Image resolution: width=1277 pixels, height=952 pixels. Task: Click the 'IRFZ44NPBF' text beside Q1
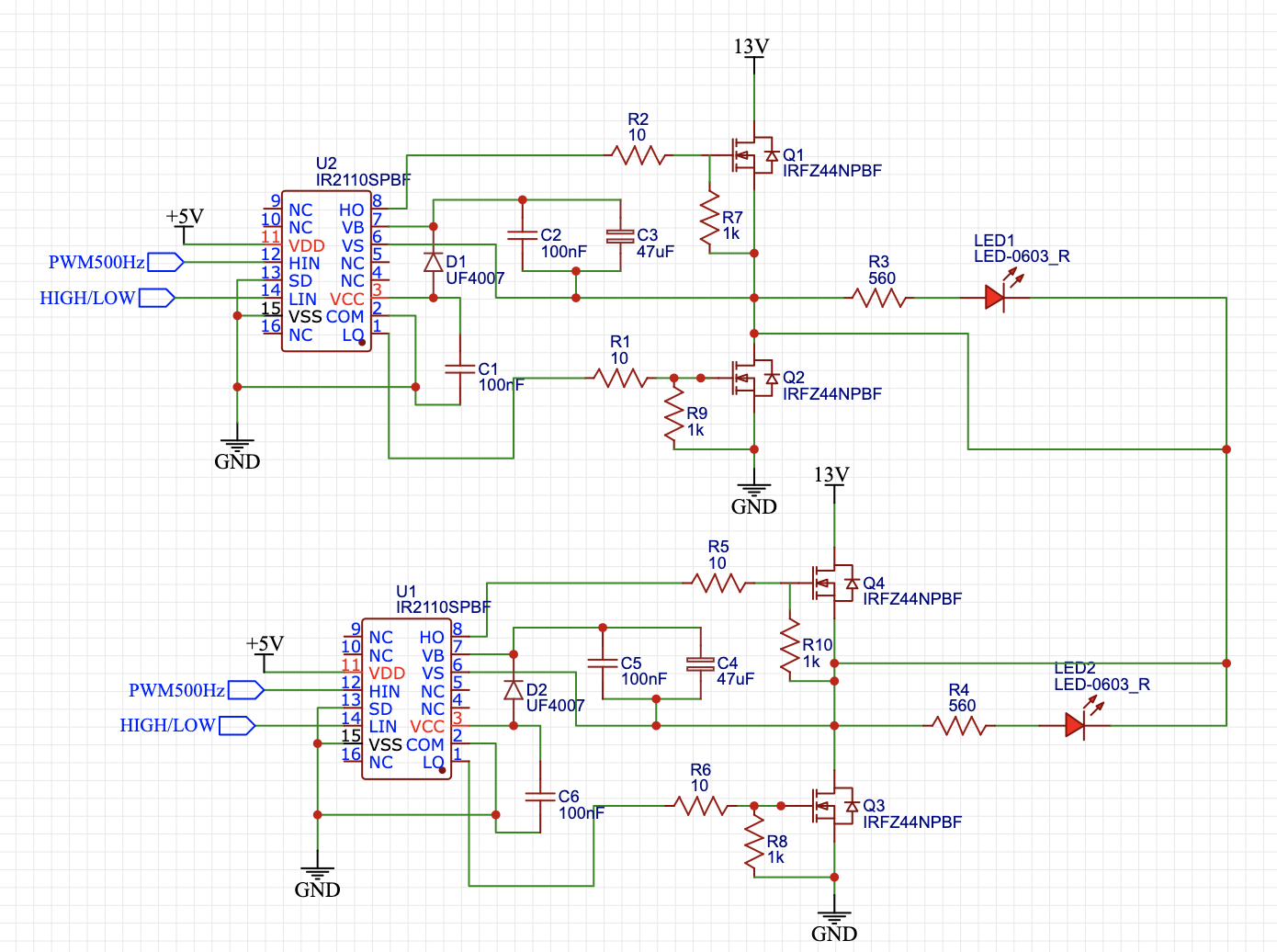[832, 171]
